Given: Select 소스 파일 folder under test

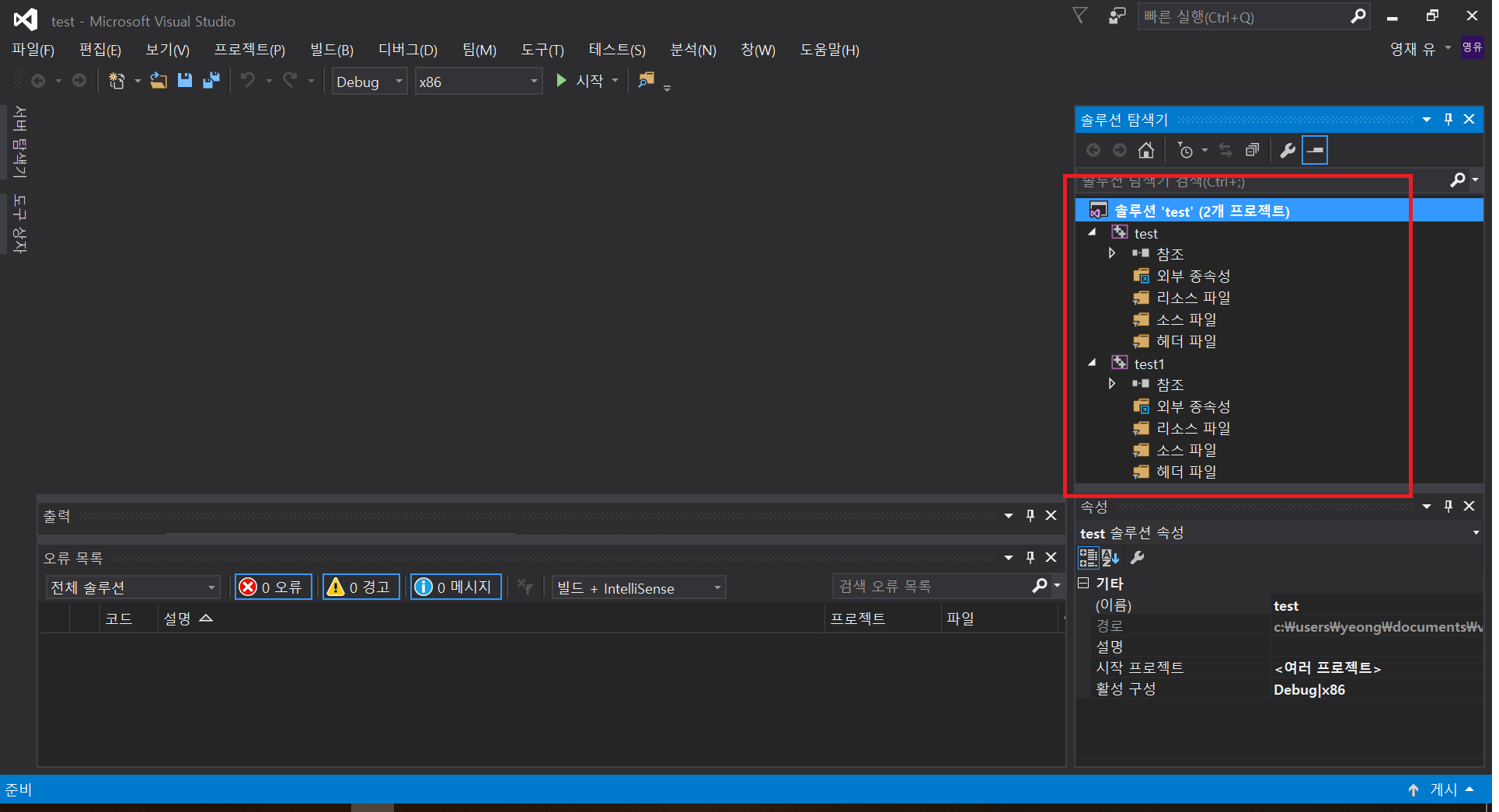Looking at the screenshot, I should point(1186,319).
